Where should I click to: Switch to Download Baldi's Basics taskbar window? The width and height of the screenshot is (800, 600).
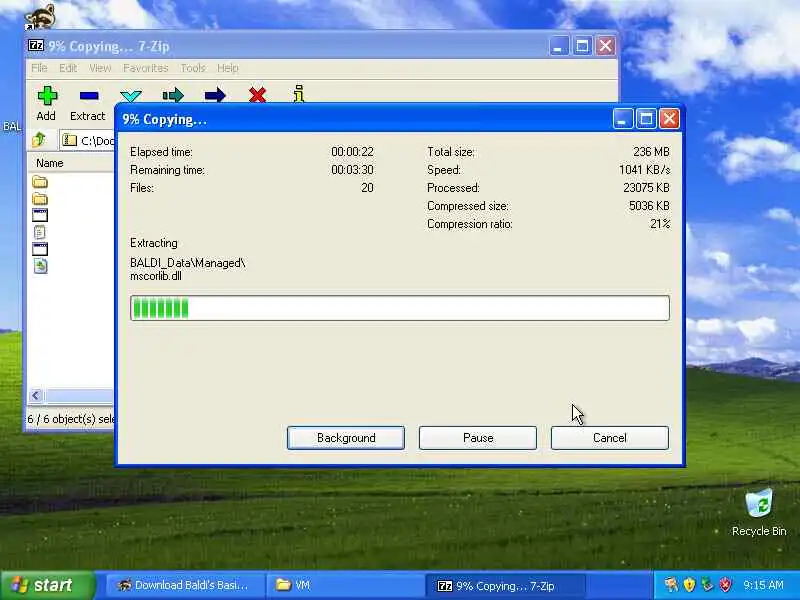click(x=184, y=585)
